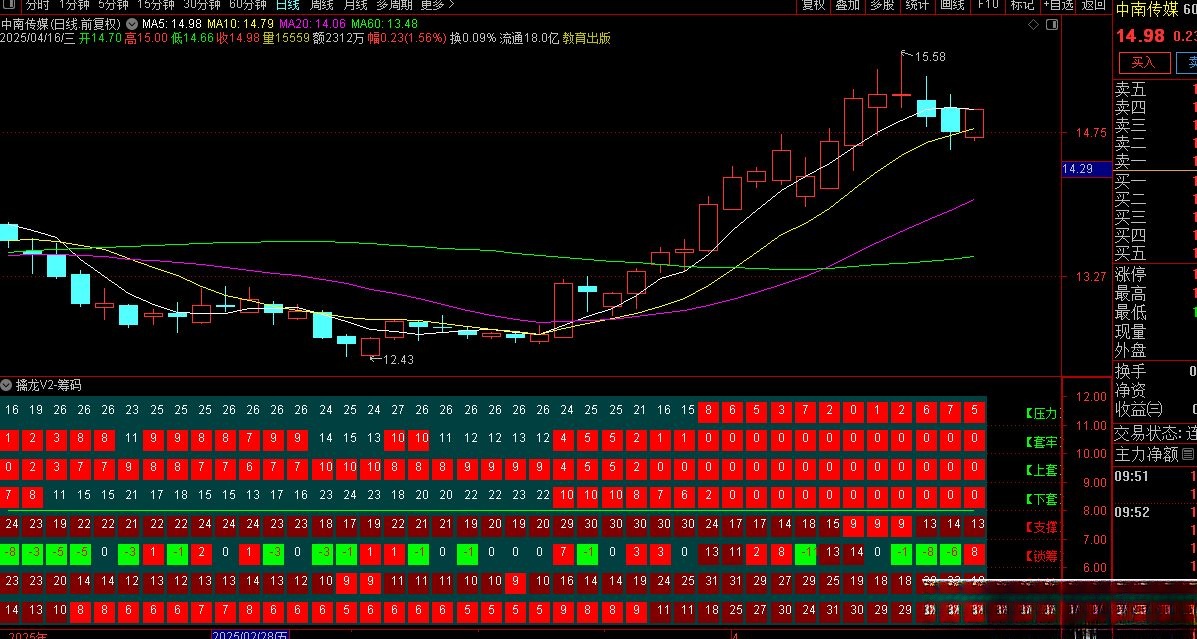The width and height of the screenshot is (1197, 639).
Task: Open the 统计 statistics tool
Action: 917,5
